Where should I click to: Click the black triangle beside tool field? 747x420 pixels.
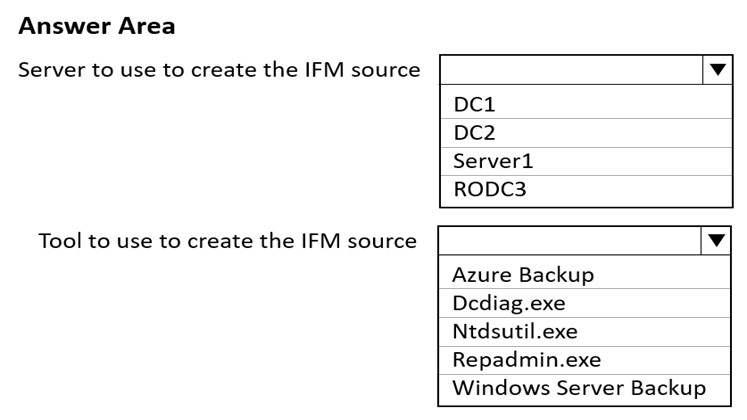716,240
